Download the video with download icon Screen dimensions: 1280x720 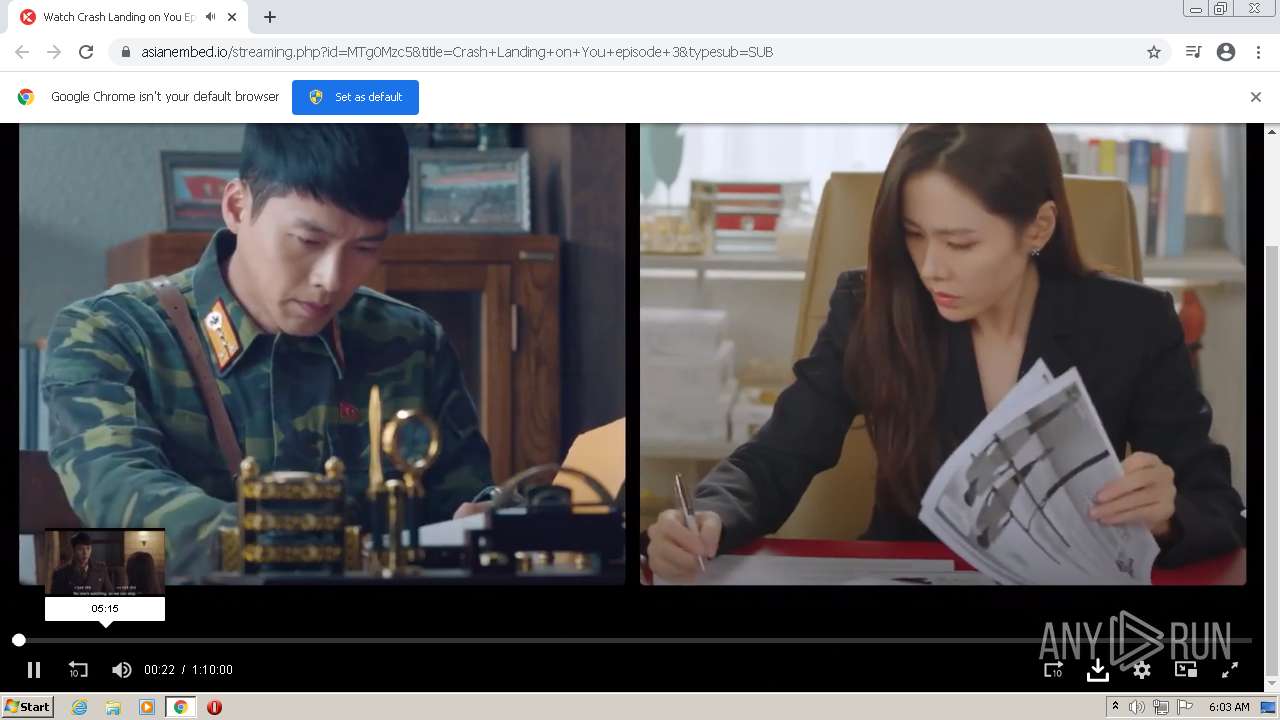(x=1097, y=670)
